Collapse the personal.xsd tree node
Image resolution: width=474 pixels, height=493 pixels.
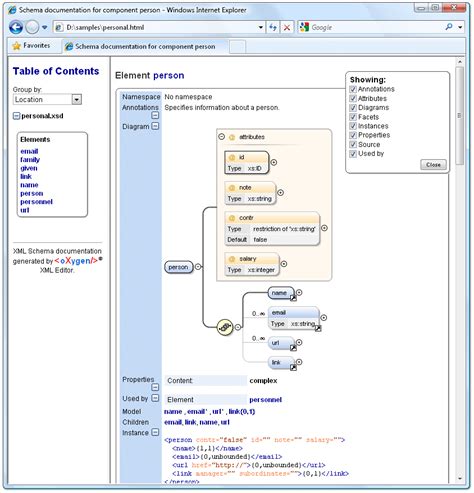tap(16, 116)
